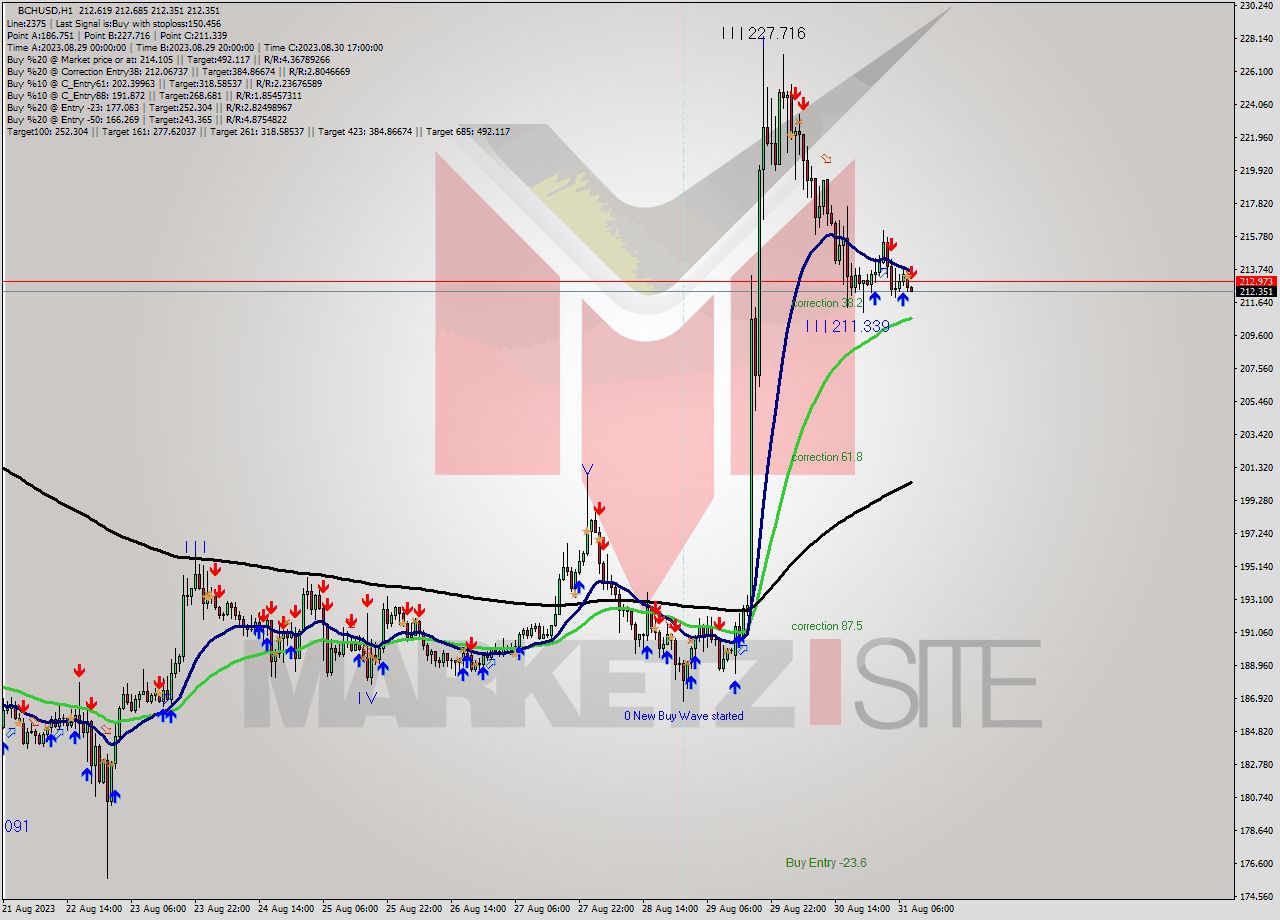The image size is (1280, 920).
Task: Click 209.600 on the price axis
Action: pos(1255,335)
